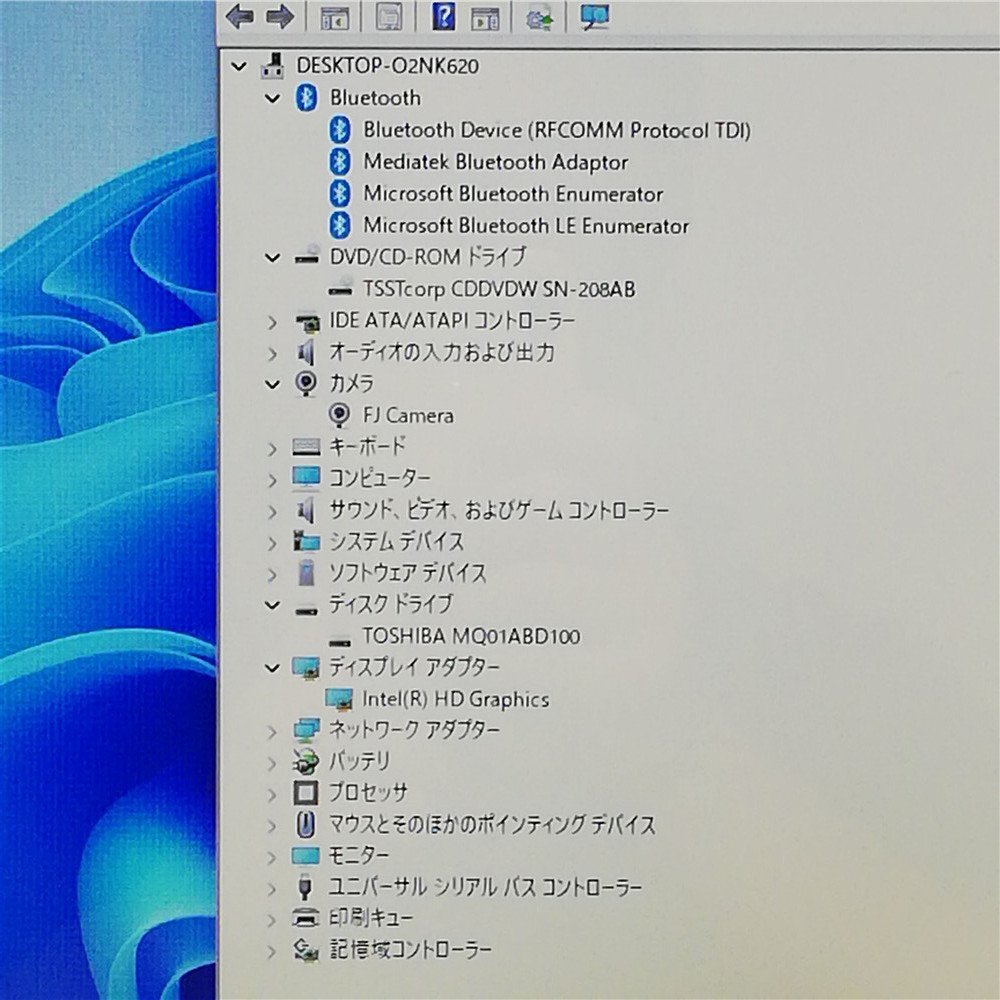Screen dimensions: 1000x1000
Task: Expand the キーボード category
Action: click(272, 448)
